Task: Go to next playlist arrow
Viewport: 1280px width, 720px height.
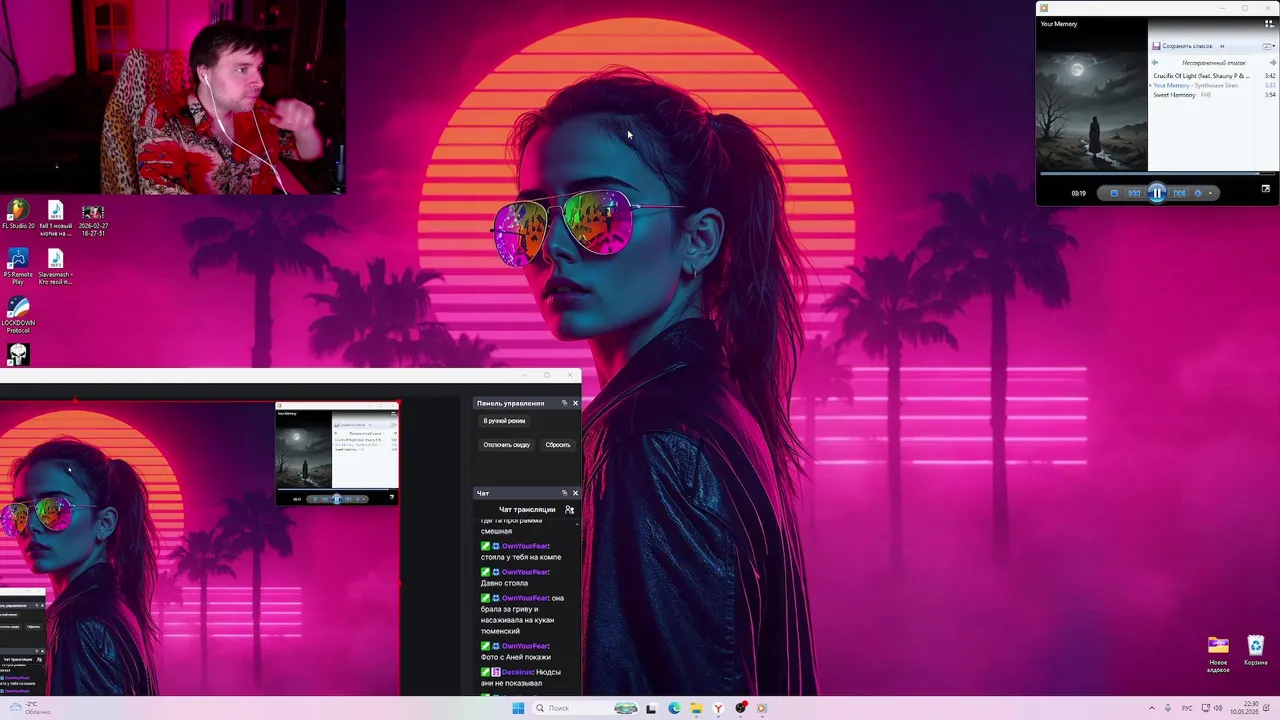Action: click(1273, 63)
